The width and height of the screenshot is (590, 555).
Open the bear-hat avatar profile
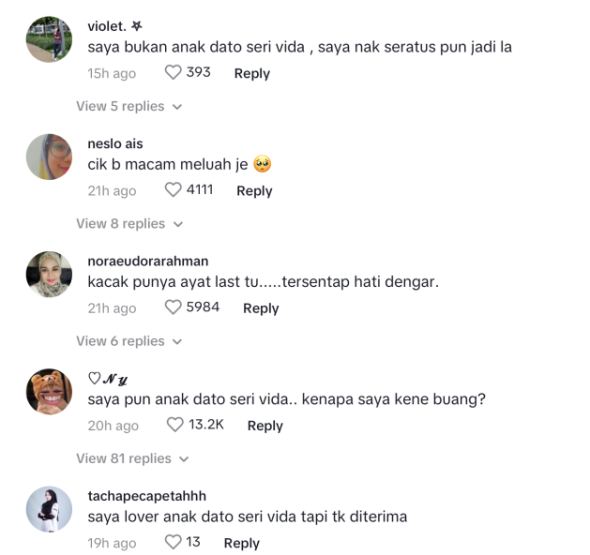[x=49, y=391]
